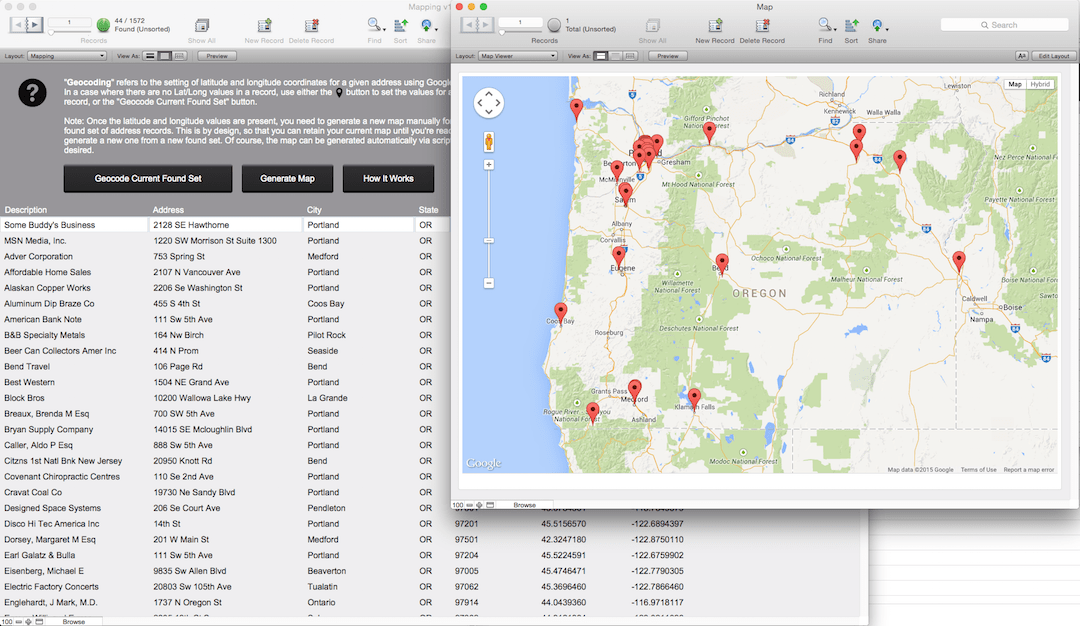Open the Mapping layout dropdown
Image resolution: width=1080 pixels, height=626 pixels.
(69, 56)
